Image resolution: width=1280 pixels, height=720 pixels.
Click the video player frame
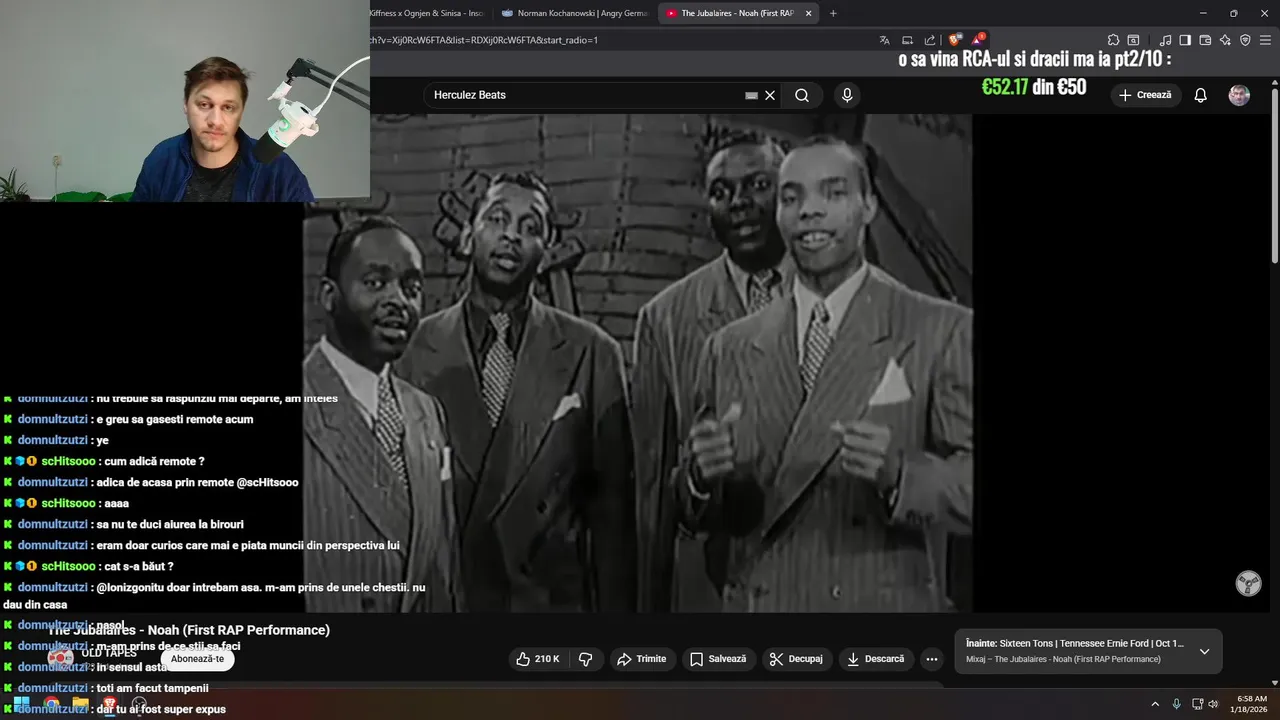(x=637, y=362)
